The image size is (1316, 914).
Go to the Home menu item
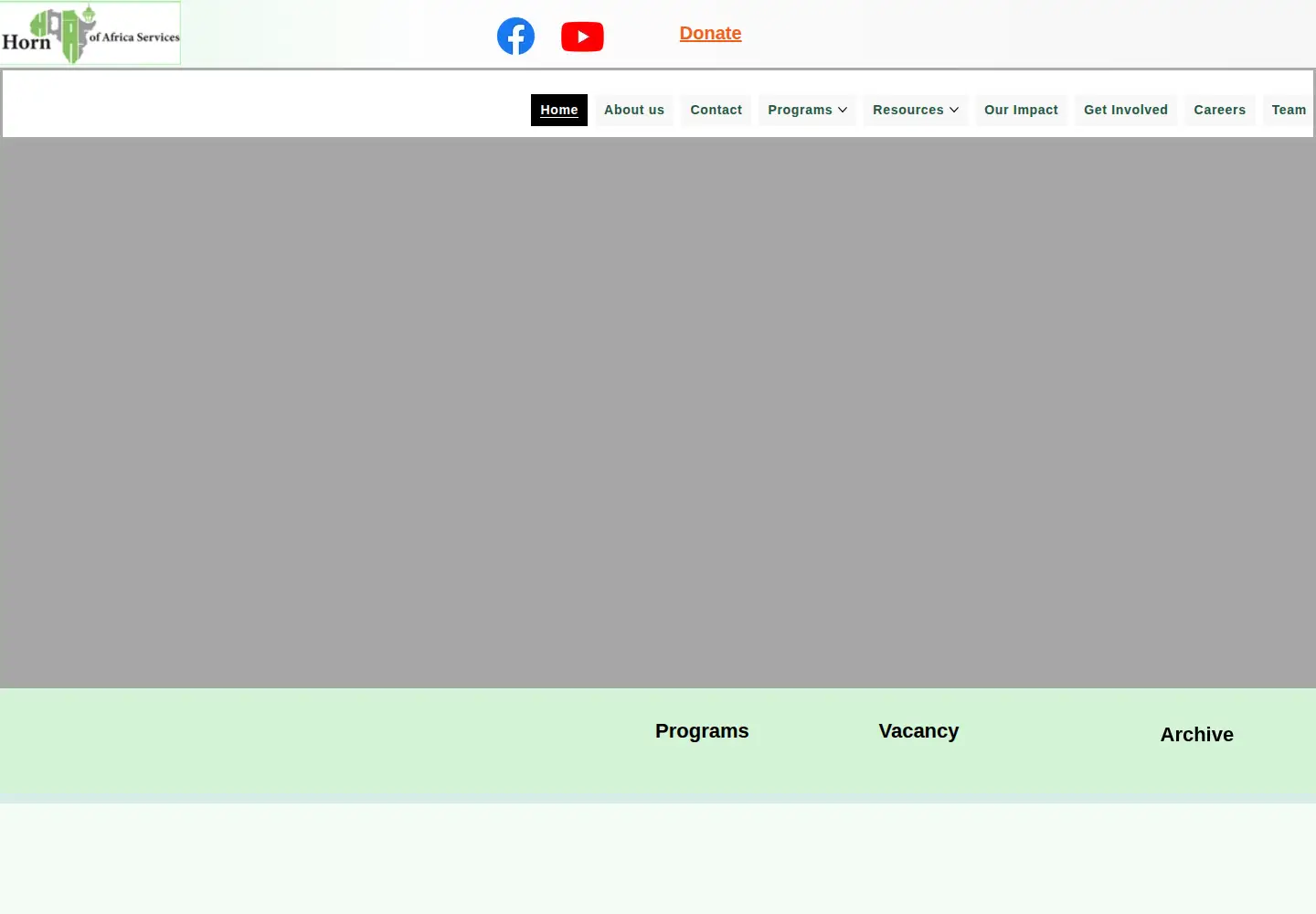point(559,110)
